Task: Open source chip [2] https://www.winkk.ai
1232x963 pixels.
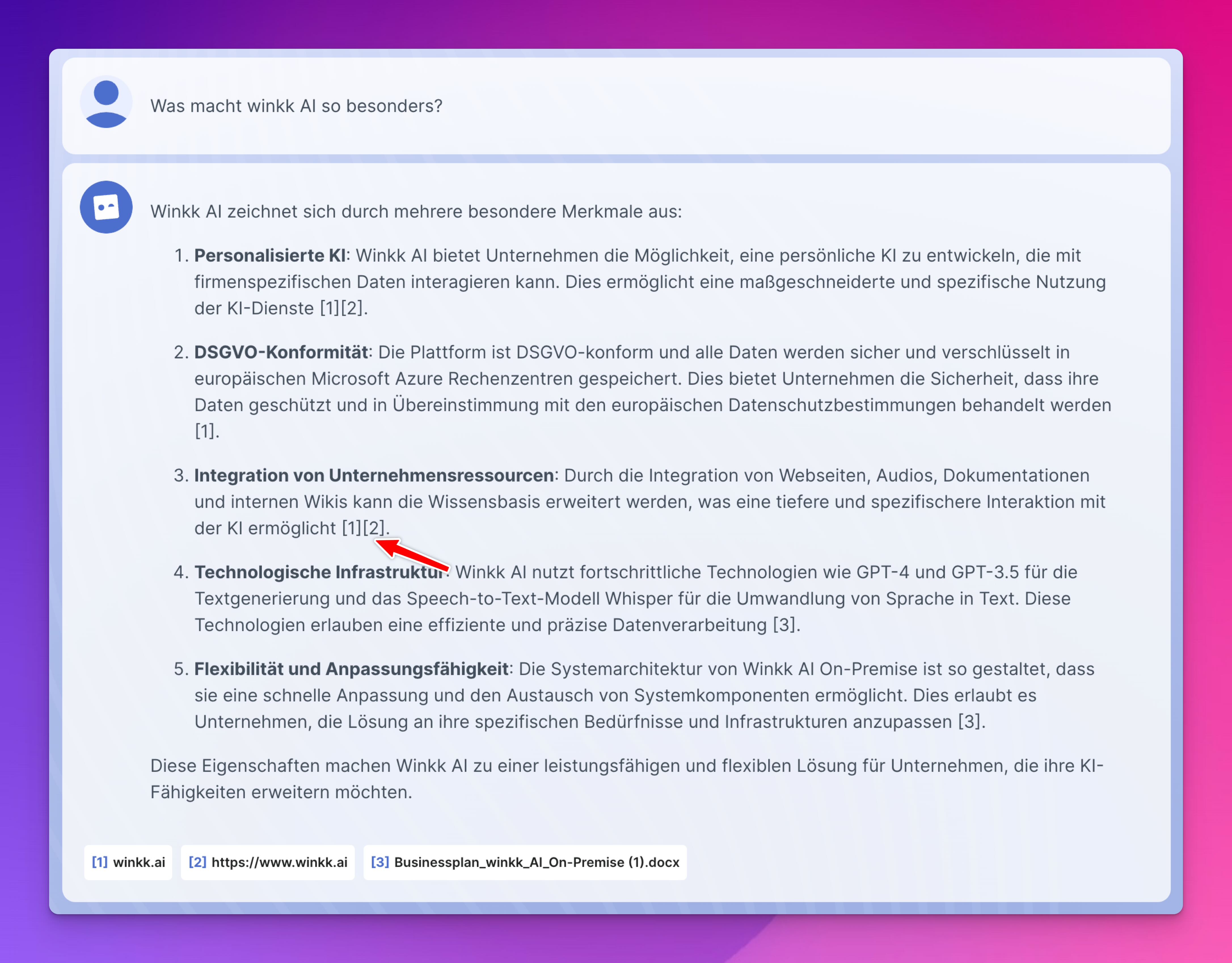Action: (x=267, y=863)
